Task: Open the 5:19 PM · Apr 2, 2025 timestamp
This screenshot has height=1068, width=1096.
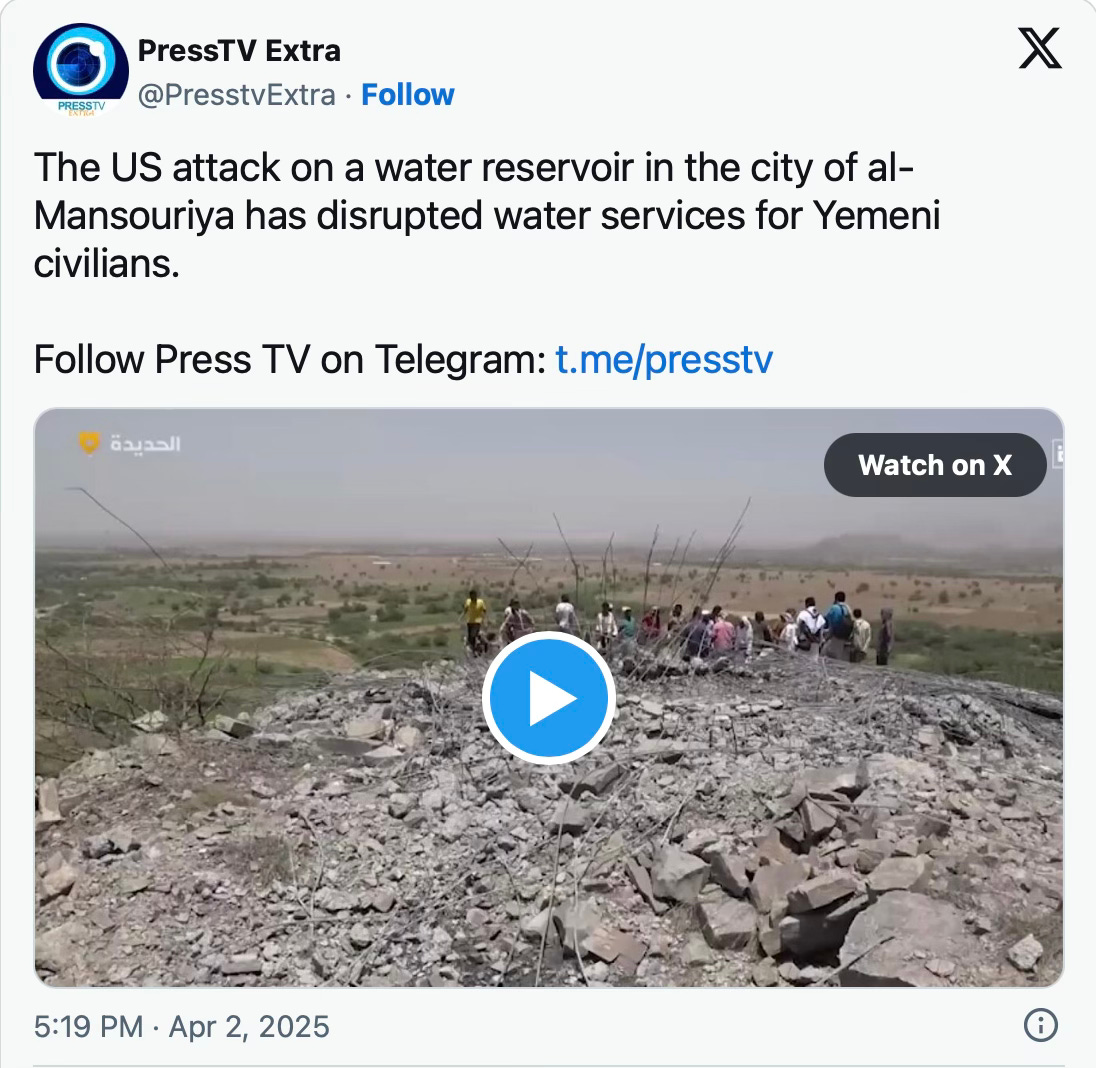Action: (x=182, y=1027)
